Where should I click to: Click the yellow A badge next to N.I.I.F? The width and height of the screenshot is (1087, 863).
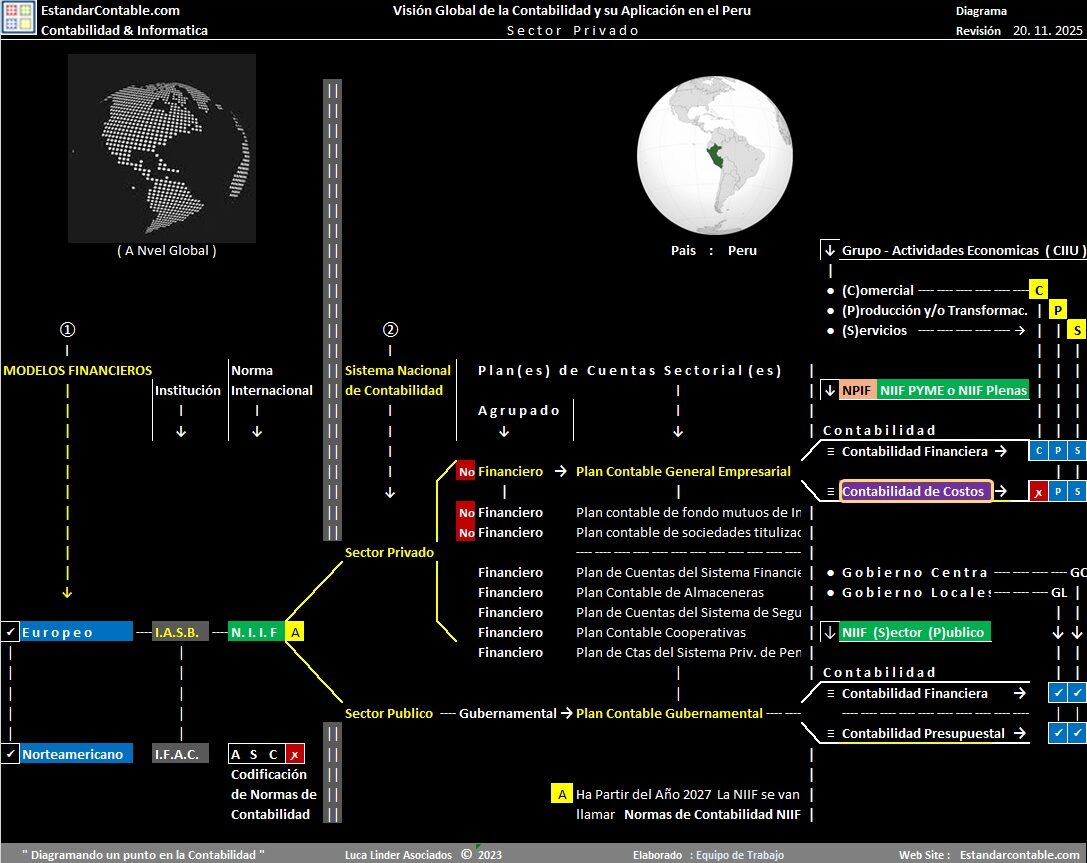pyautogui.click(x=295, y=632)
